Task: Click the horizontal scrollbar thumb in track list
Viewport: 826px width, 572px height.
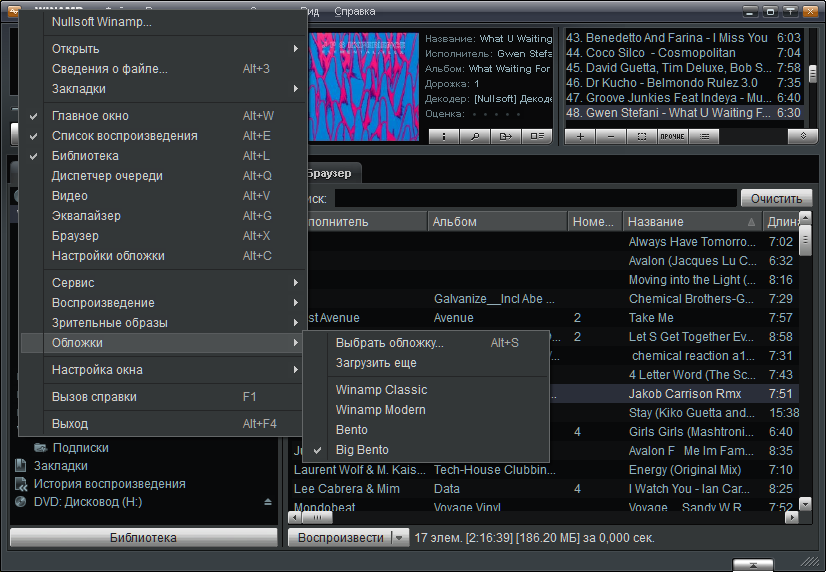Action: pos(318,518)
